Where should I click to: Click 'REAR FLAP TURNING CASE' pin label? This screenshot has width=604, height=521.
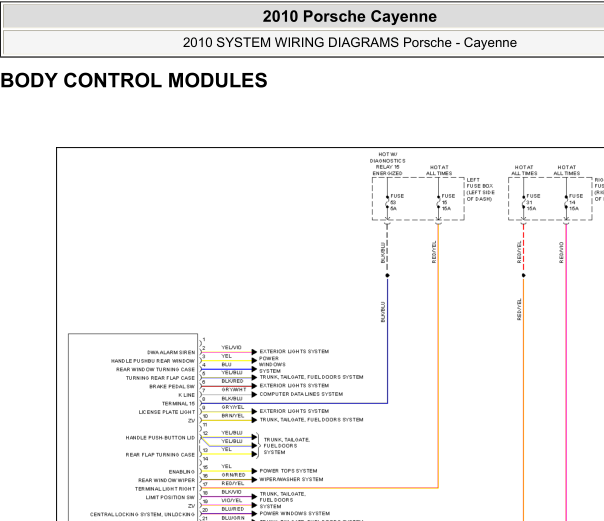160,455
